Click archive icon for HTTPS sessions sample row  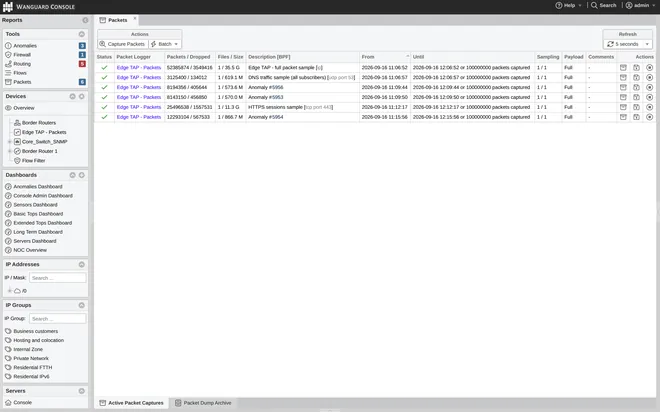pyautogui.click(x=623, y=107)
